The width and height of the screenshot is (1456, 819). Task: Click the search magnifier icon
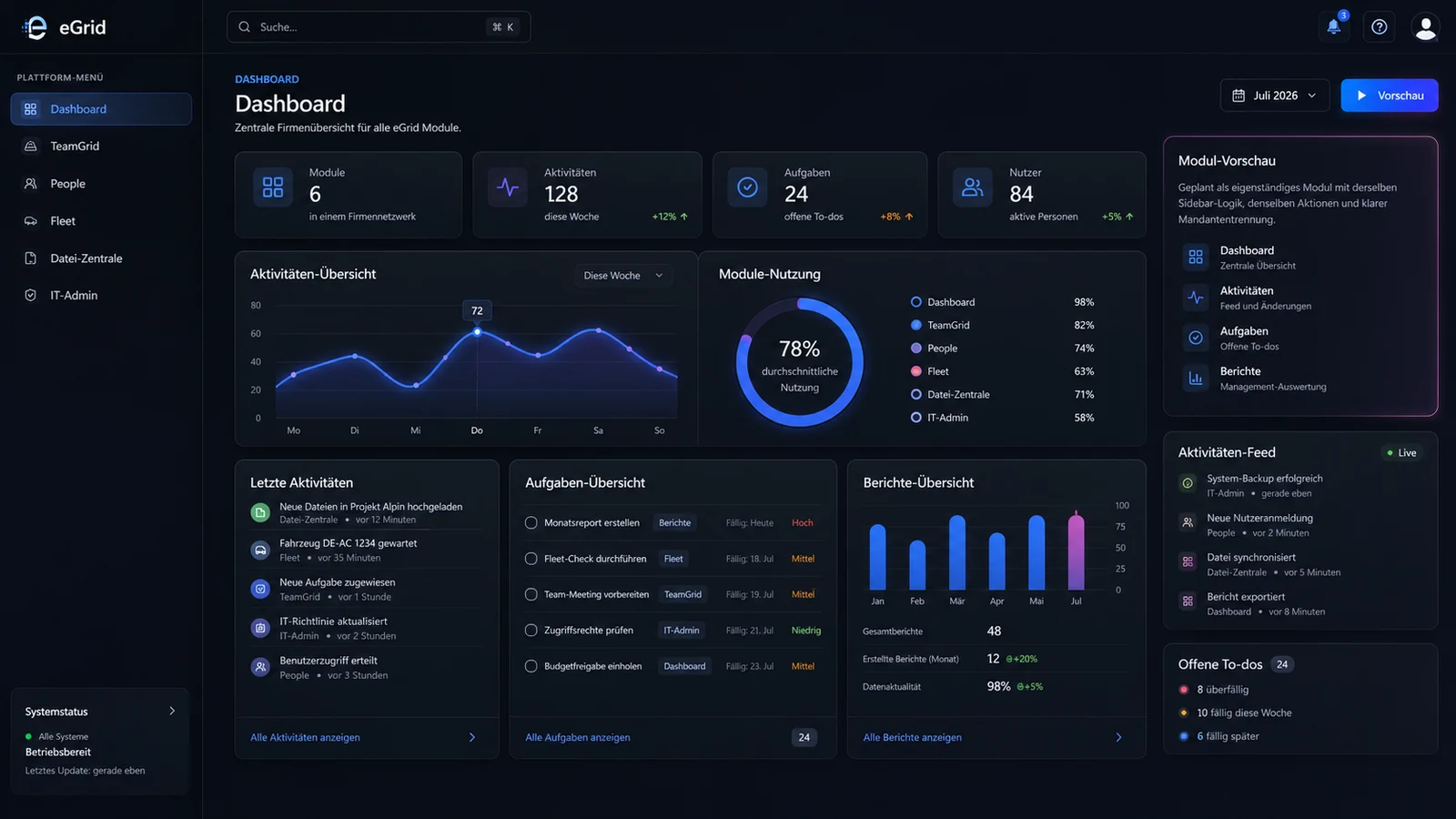(245, 27)
